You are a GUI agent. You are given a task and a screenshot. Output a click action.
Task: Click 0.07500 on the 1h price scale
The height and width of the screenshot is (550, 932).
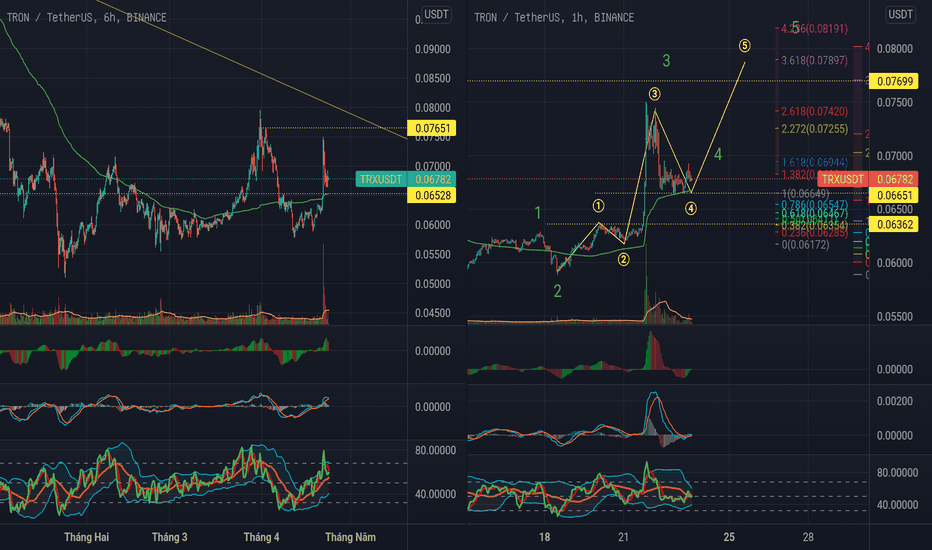pos(895,102)
